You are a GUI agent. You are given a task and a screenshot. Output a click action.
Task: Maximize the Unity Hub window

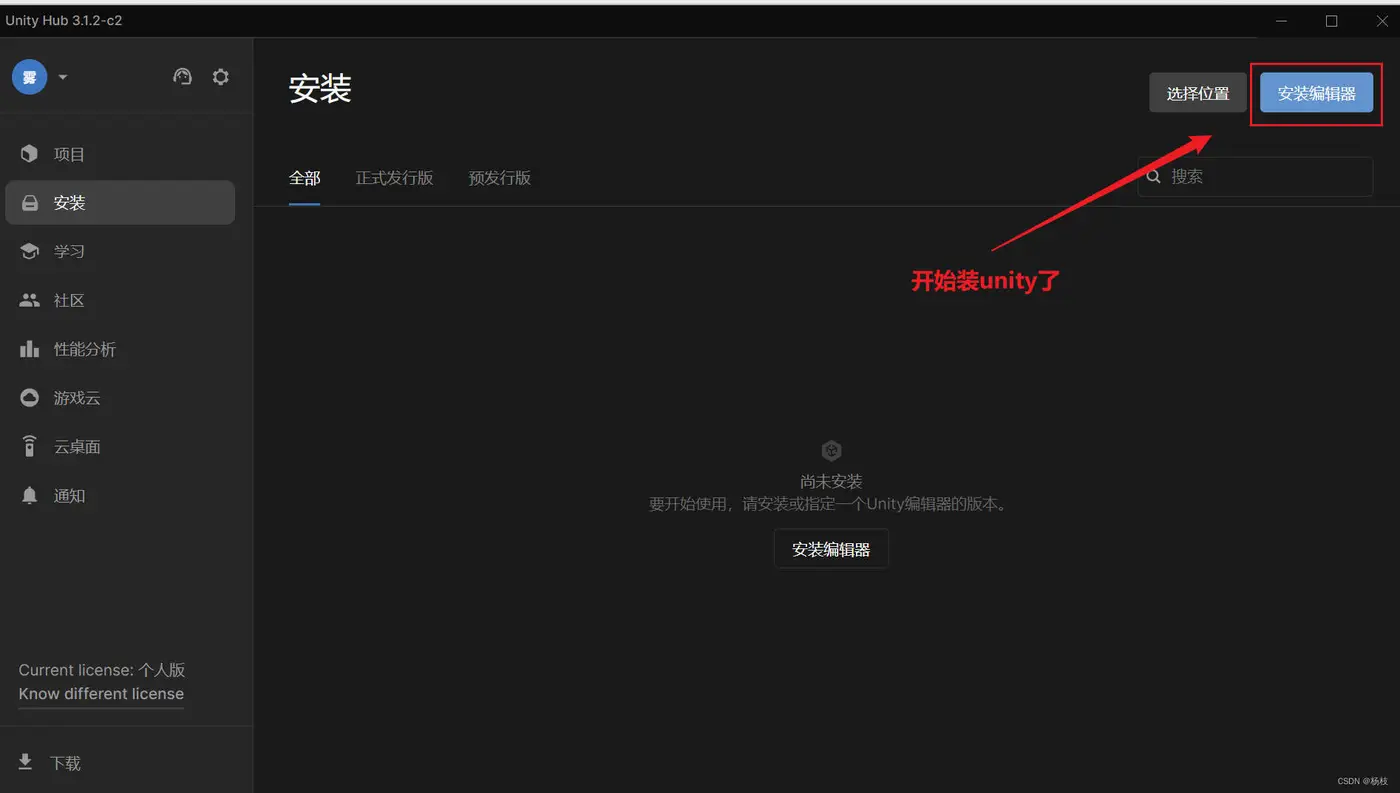click(x=1331, y=21)
